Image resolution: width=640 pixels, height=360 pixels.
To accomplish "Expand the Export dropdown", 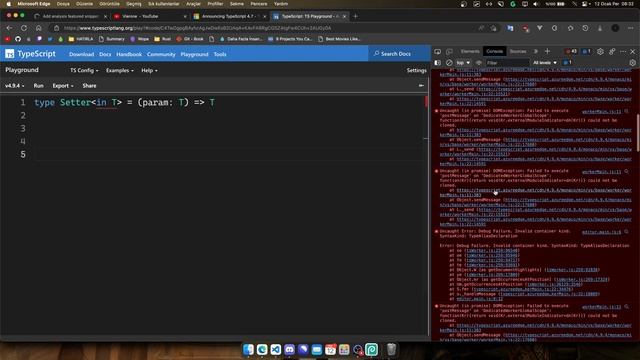I will (63, 86).
